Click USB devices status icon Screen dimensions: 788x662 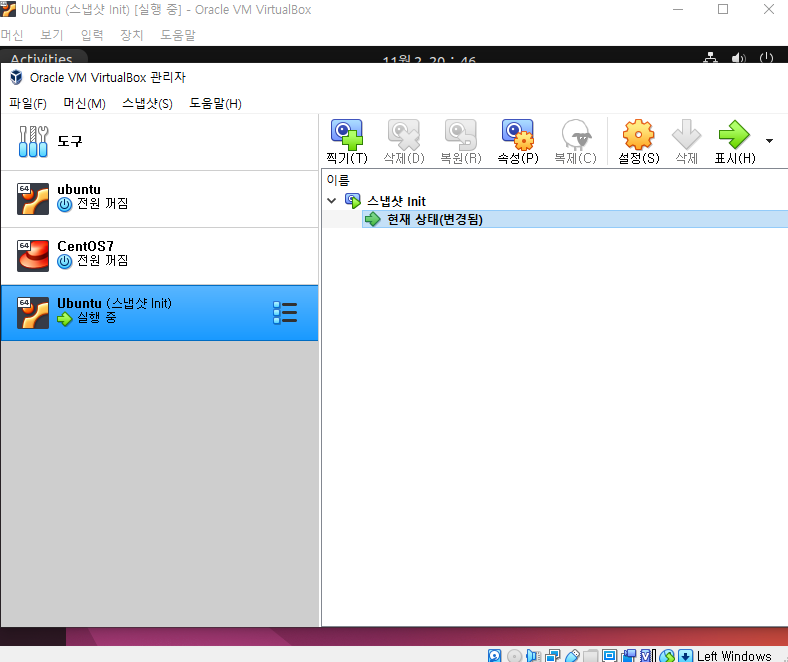[572, 655]
